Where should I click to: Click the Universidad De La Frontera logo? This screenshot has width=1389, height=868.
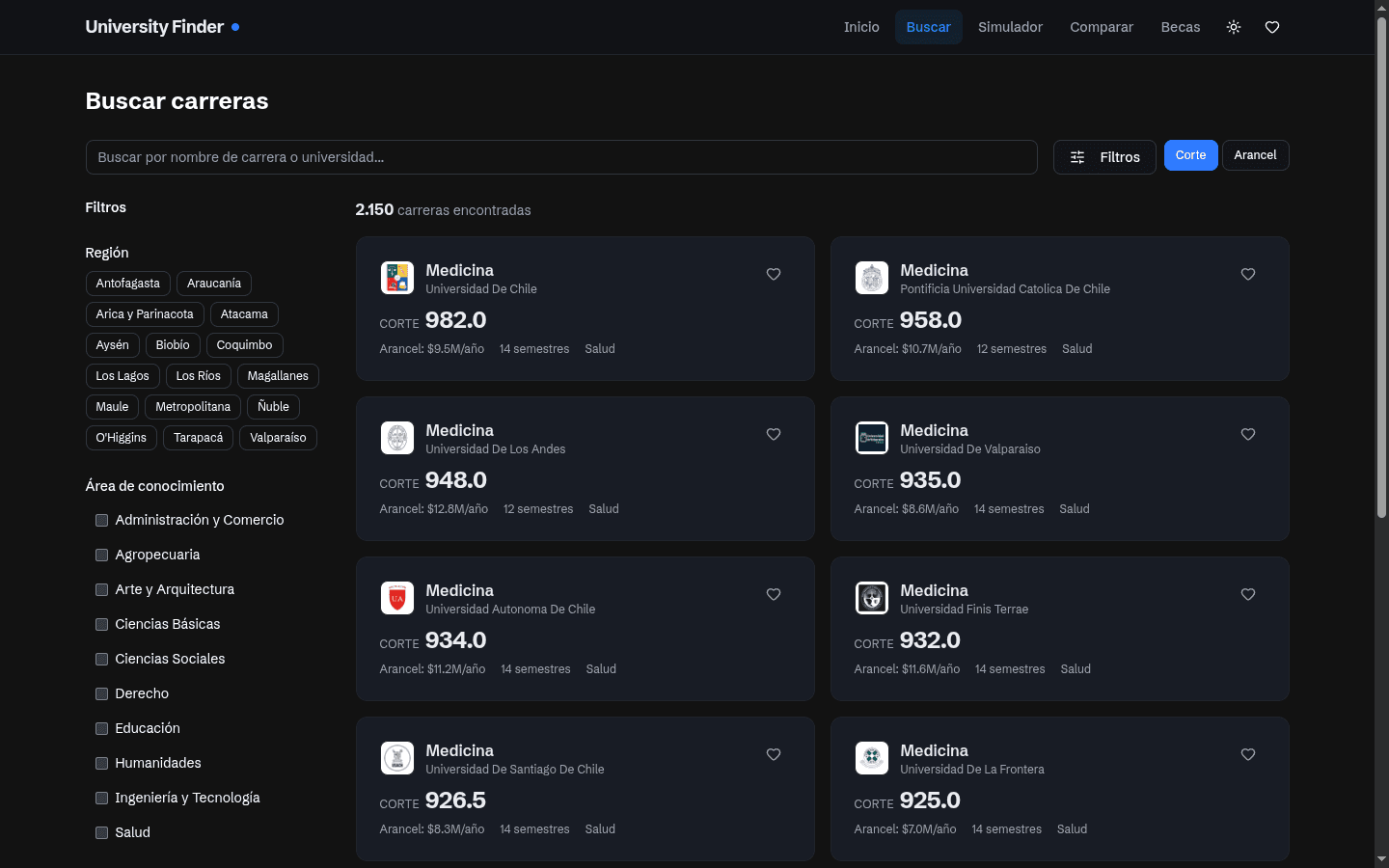pos(872,758)
